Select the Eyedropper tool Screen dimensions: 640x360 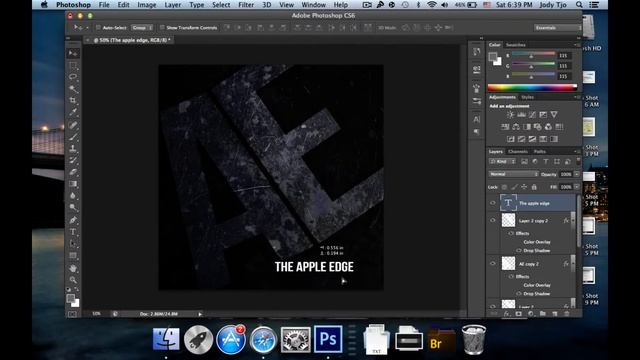73,112
